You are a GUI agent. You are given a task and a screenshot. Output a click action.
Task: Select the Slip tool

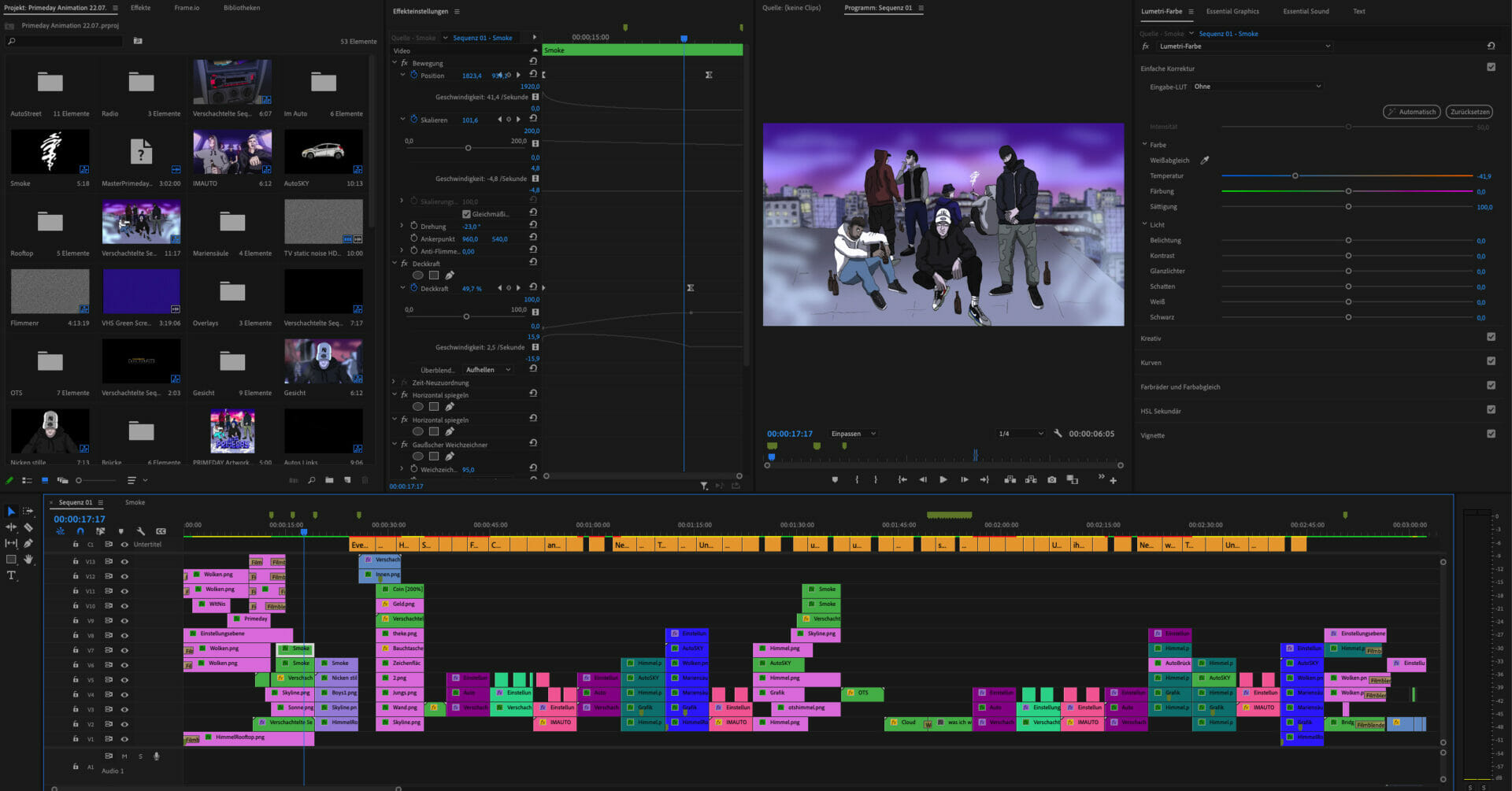pyautogui.click(x=11, y=543)
